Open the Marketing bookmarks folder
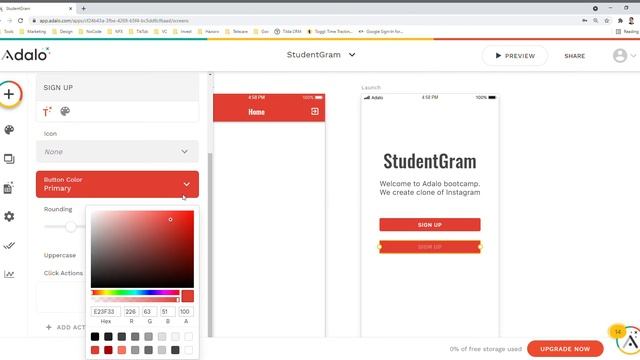The width and height of the screenshot is (640, 360). tap(33, 31)
